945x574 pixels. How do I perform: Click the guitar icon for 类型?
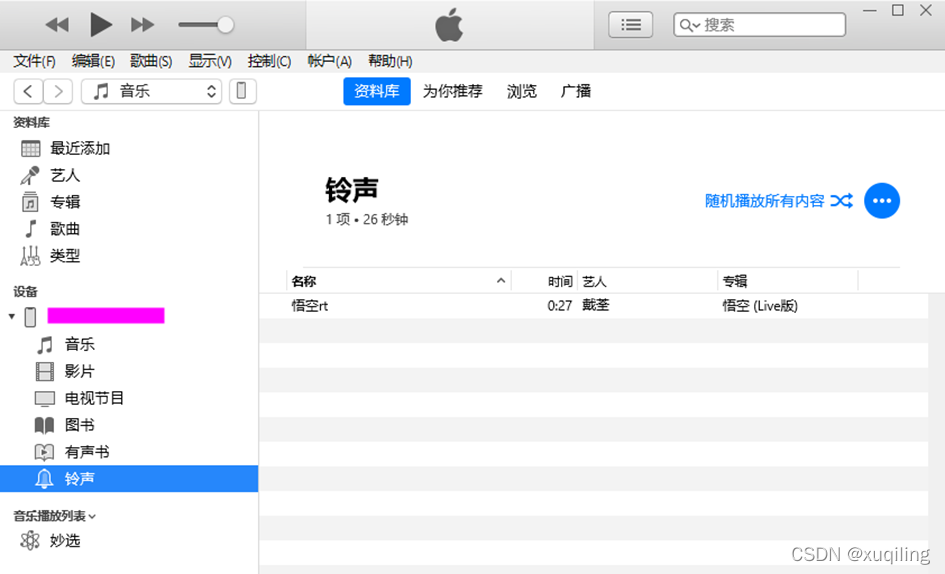pyautogui.click(x=30, y=256)
